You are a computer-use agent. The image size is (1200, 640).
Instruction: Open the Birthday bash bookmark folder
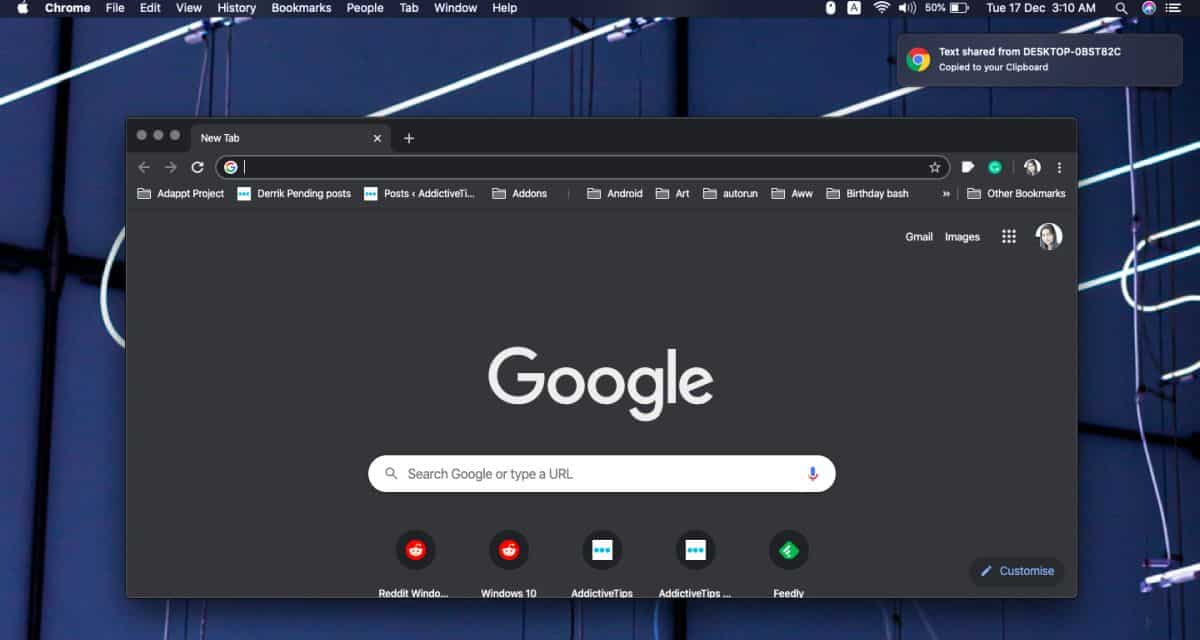(x=868, y=193)
